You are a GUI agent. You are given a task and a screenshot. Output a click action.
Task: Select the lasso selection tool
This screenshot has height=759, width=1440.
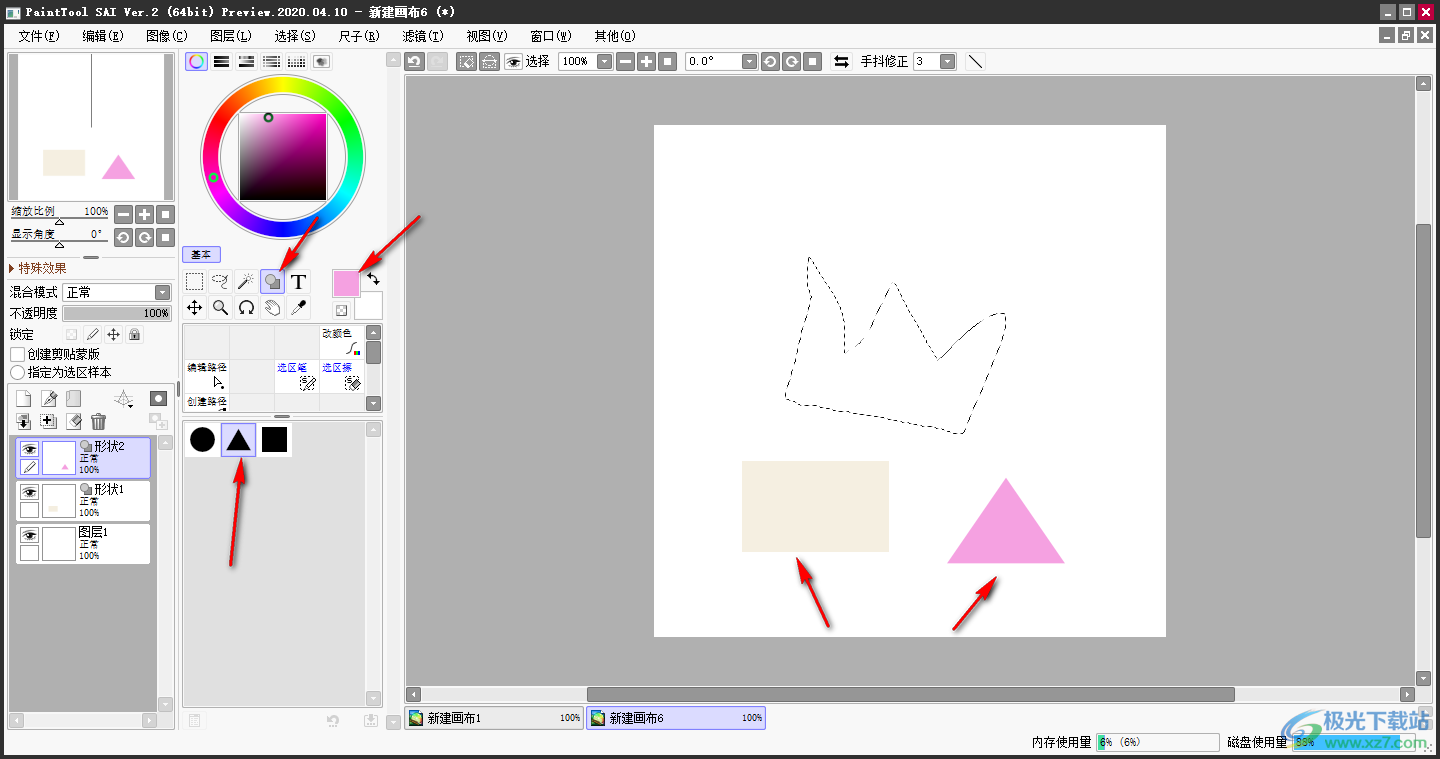click(221, 282)
